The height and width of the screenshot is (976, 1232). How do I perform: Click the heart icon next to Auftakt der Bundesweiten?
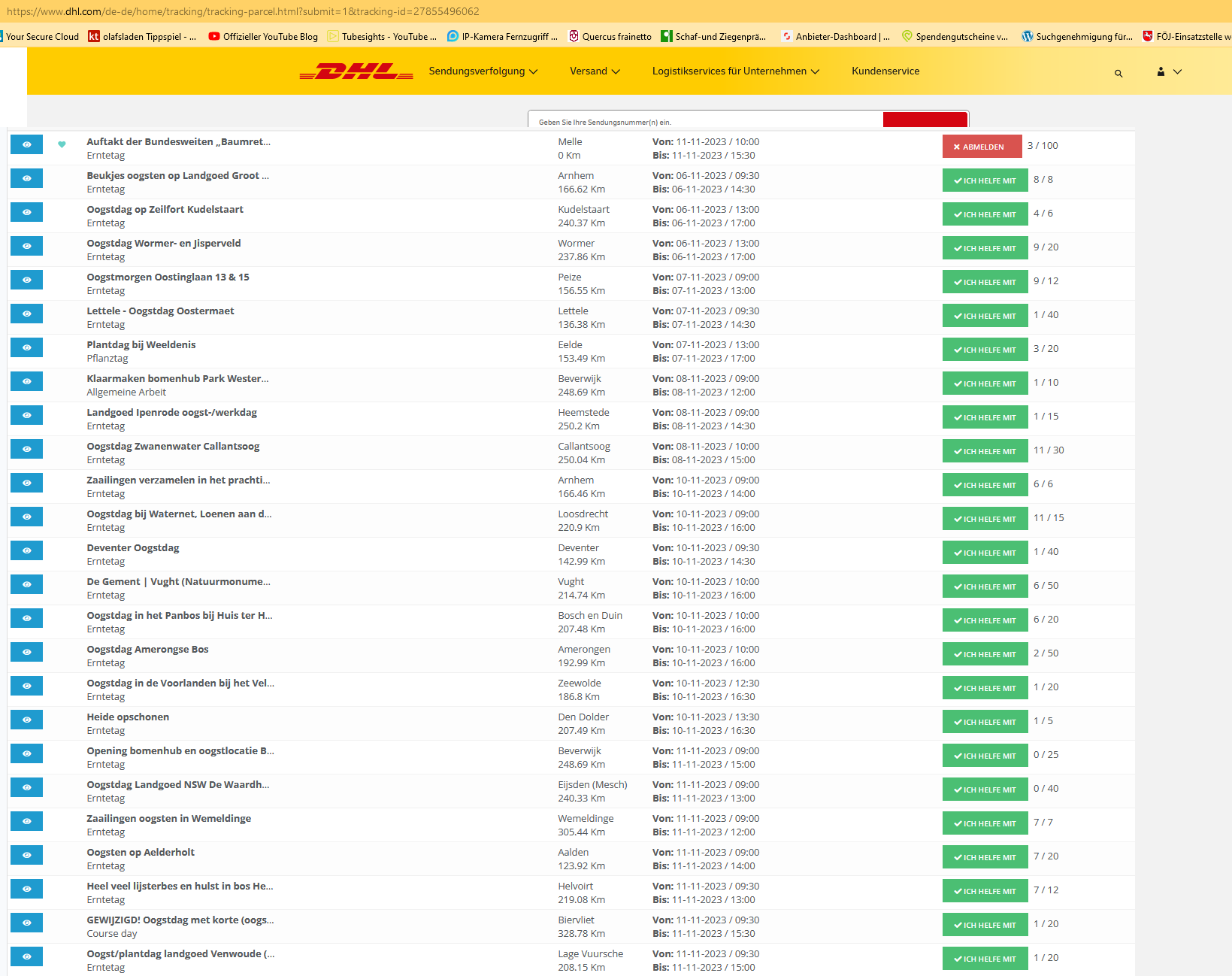coord(62,144)
